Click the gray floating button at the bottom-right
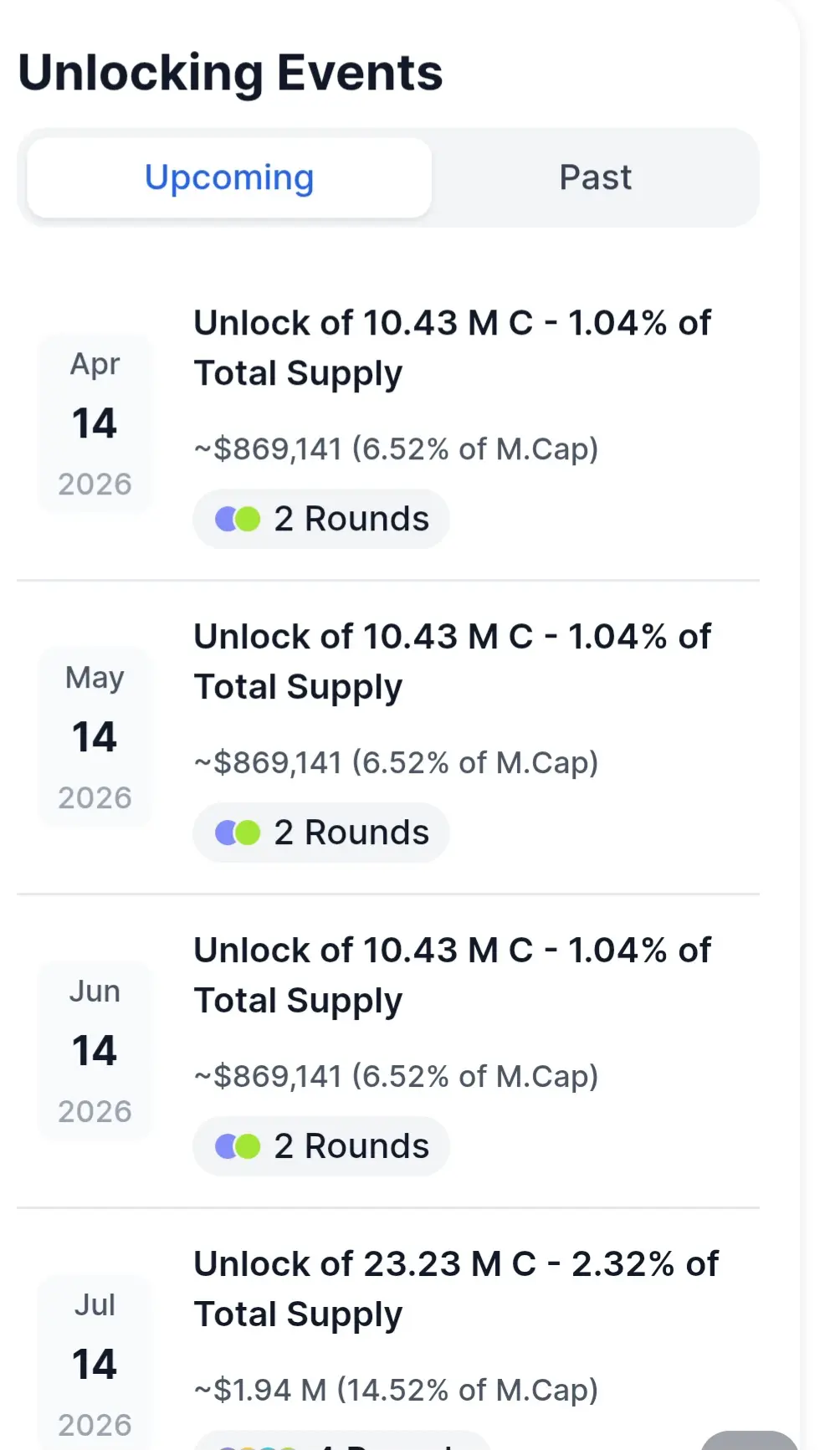Screen dimensions: 840x1450 coord(749,1441)
